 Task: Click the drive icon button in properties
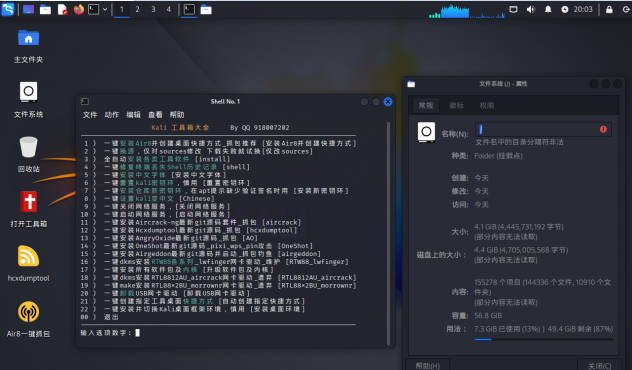pos(426,132)
